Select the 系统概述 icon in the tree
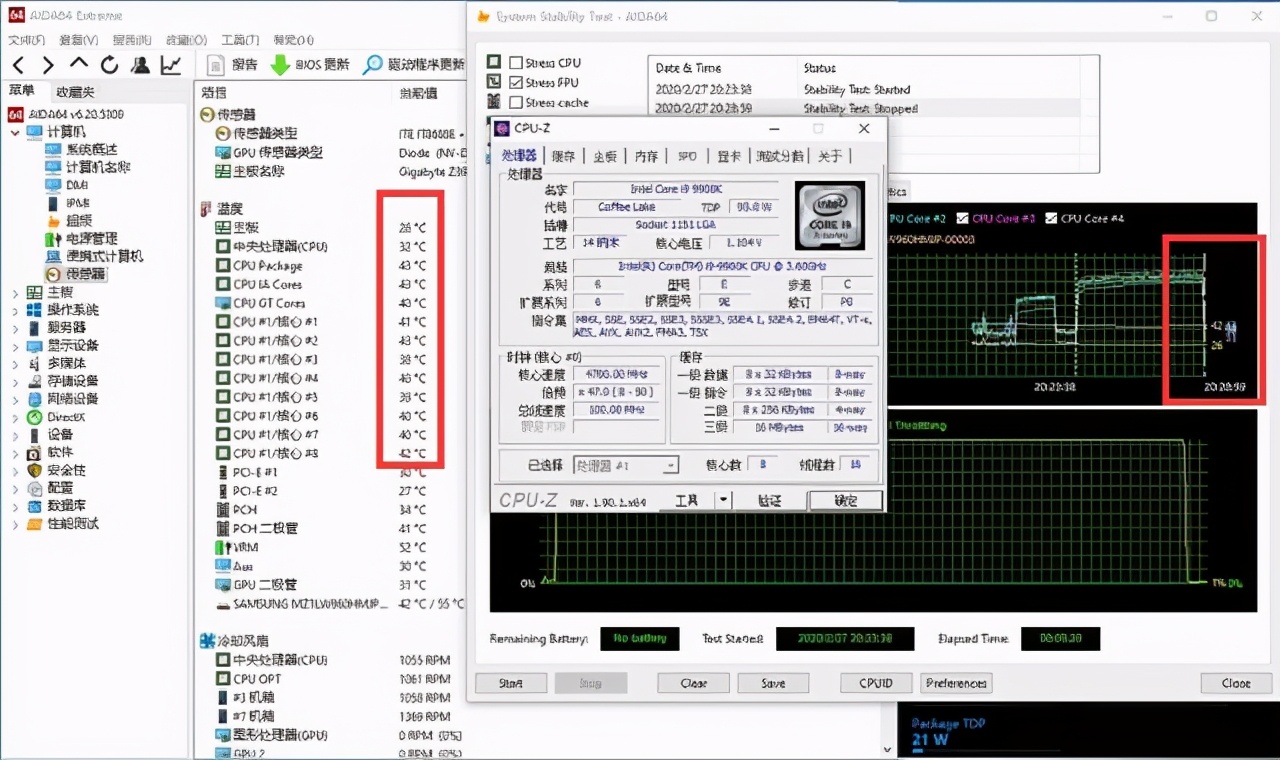The image size is (1280, 760). [52, 149]
